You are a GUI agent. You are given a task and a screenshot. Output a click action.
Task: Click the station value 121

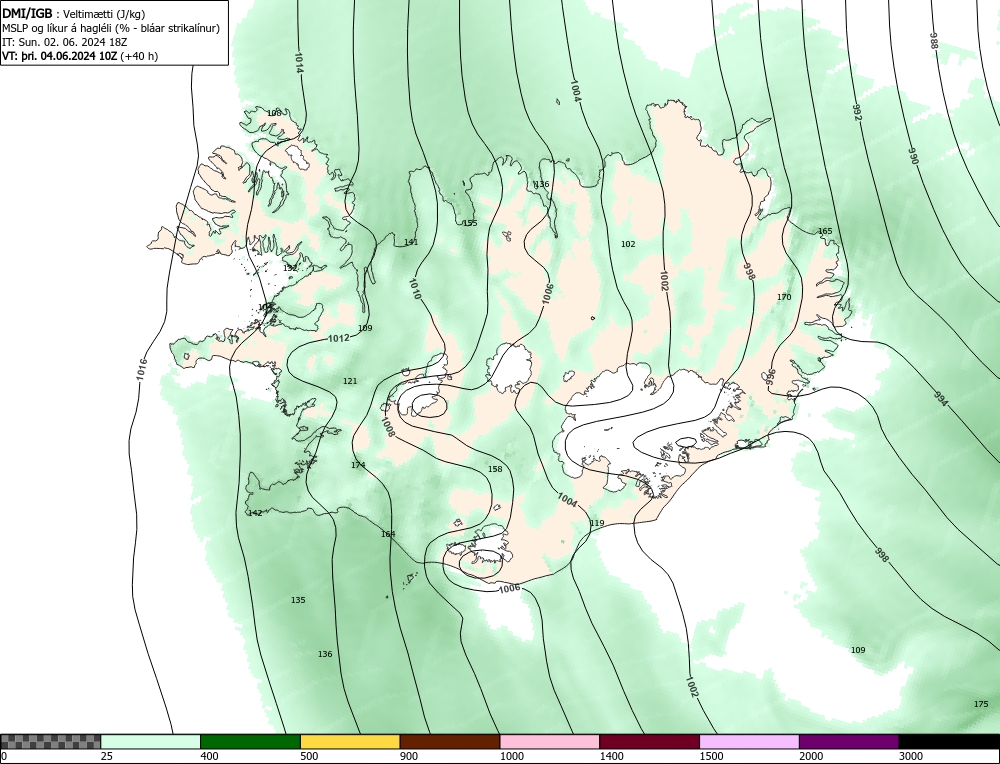[x=350, y=381]
